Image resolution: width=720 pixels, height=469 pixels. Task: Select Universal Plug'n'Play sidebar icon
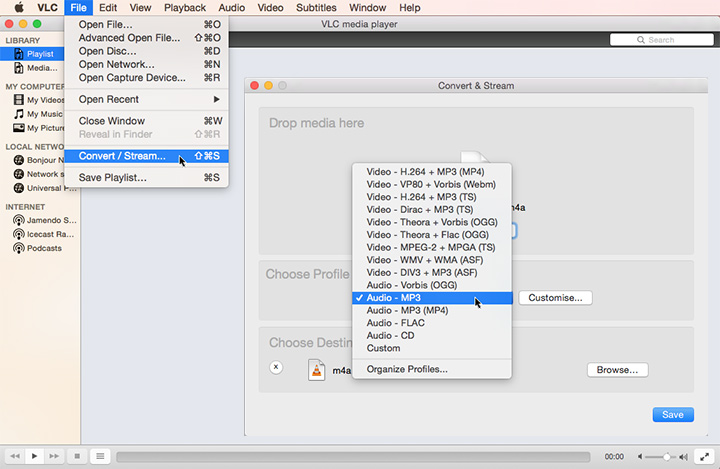(x=18, y=188)
